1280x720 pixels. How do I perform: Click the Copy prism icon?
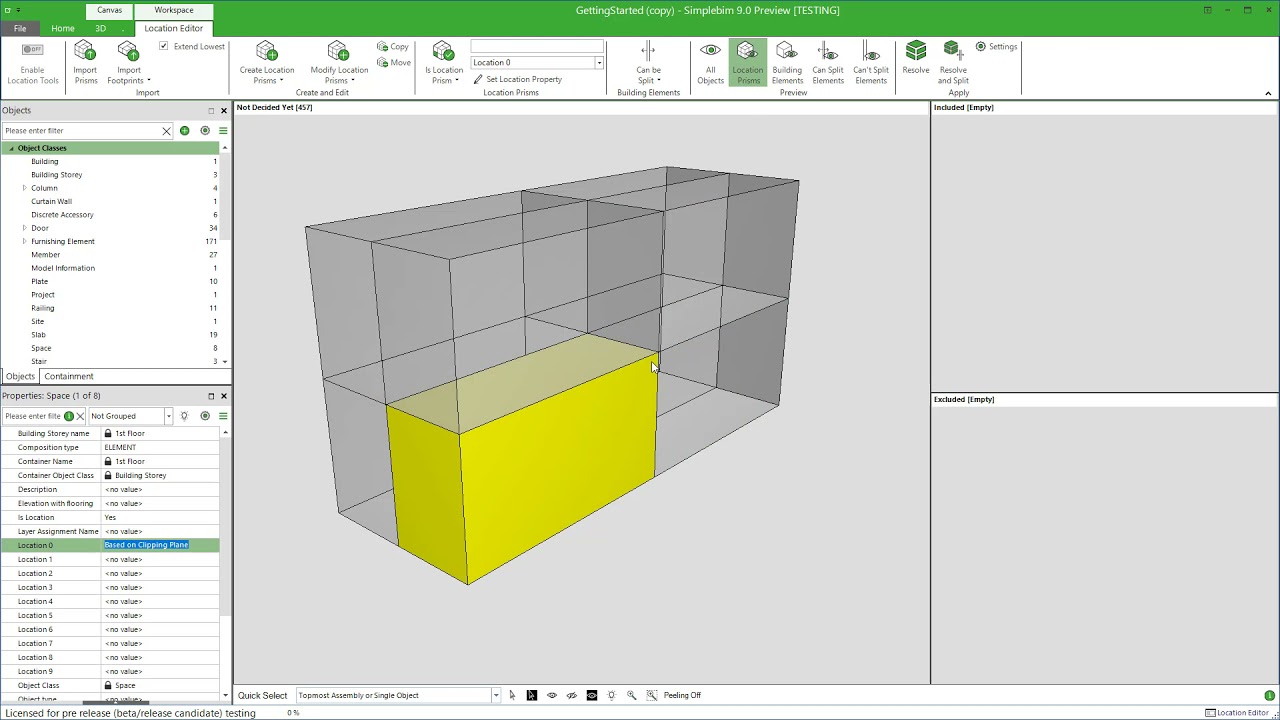click(x=393, y=46)
